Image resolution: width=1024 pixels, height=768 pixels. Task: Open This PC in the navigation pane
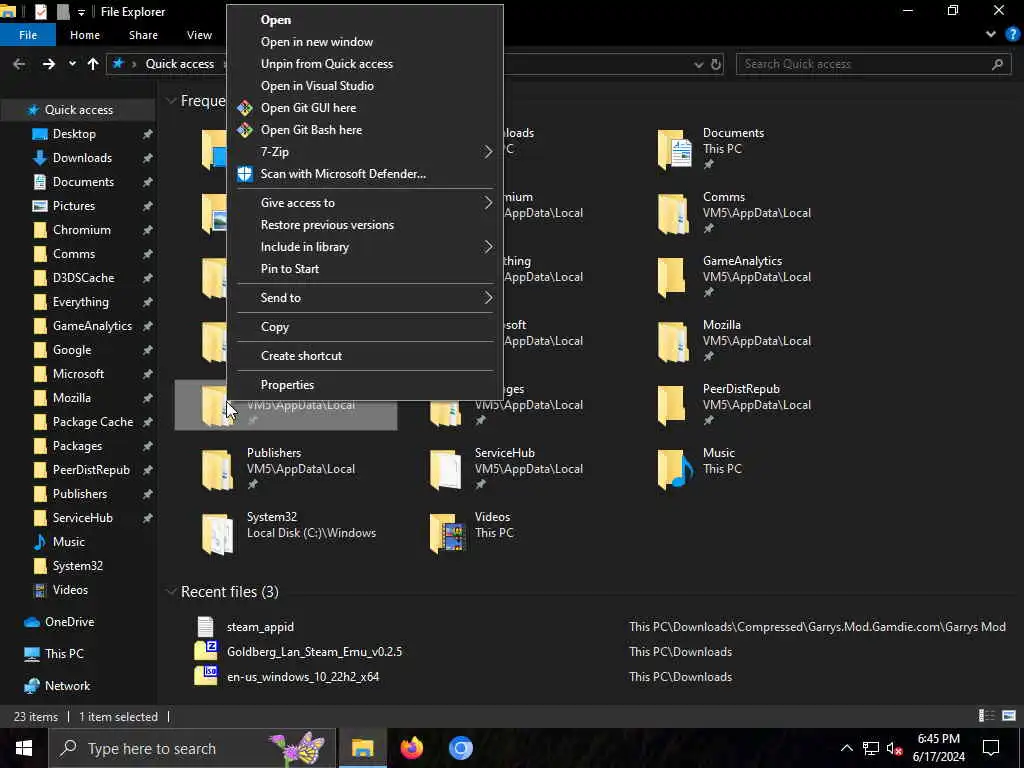(64, 654)
